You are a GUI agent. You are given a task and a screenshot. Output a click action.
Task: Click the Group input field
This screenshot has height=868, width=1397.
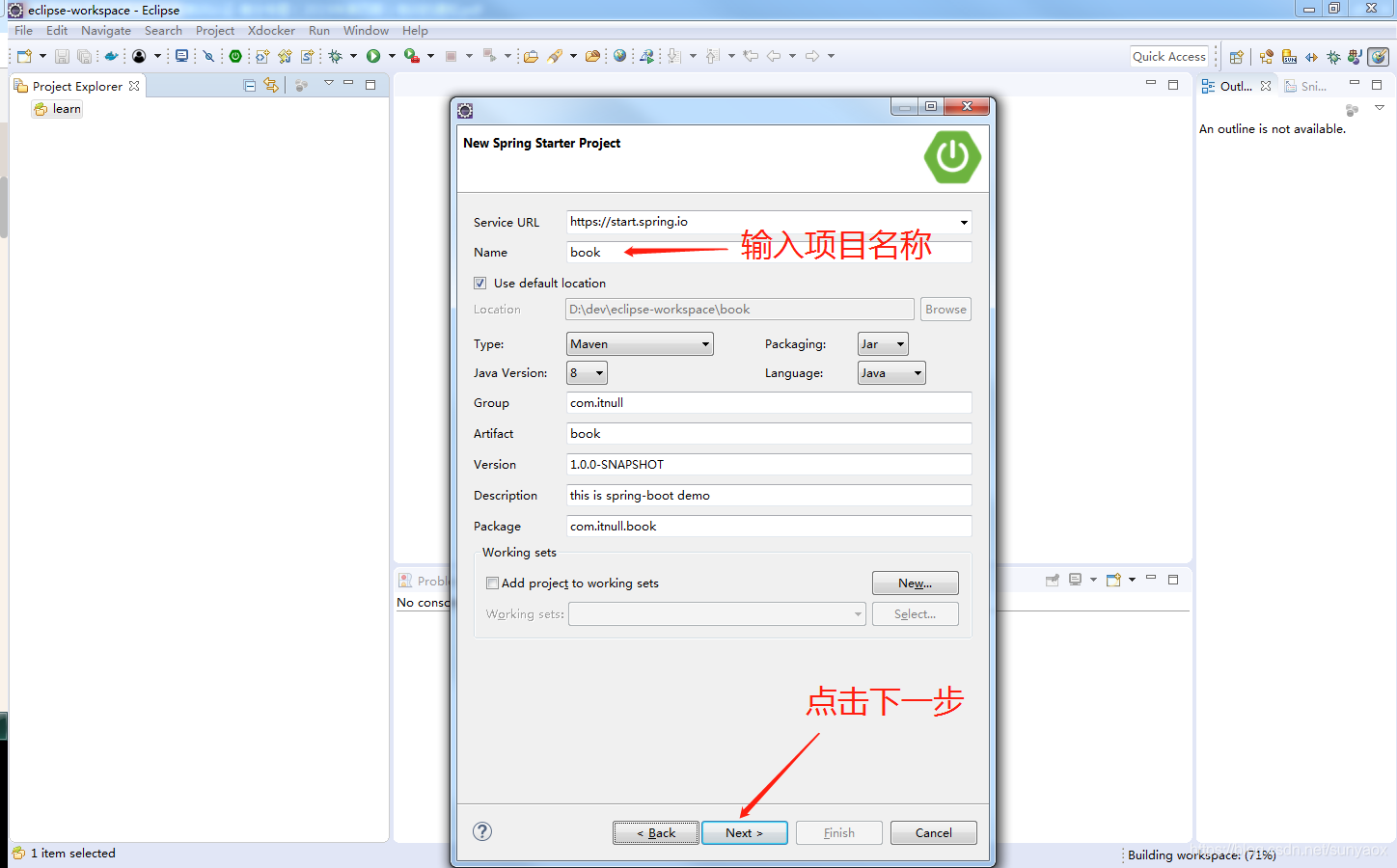click(x=769, y=403)
